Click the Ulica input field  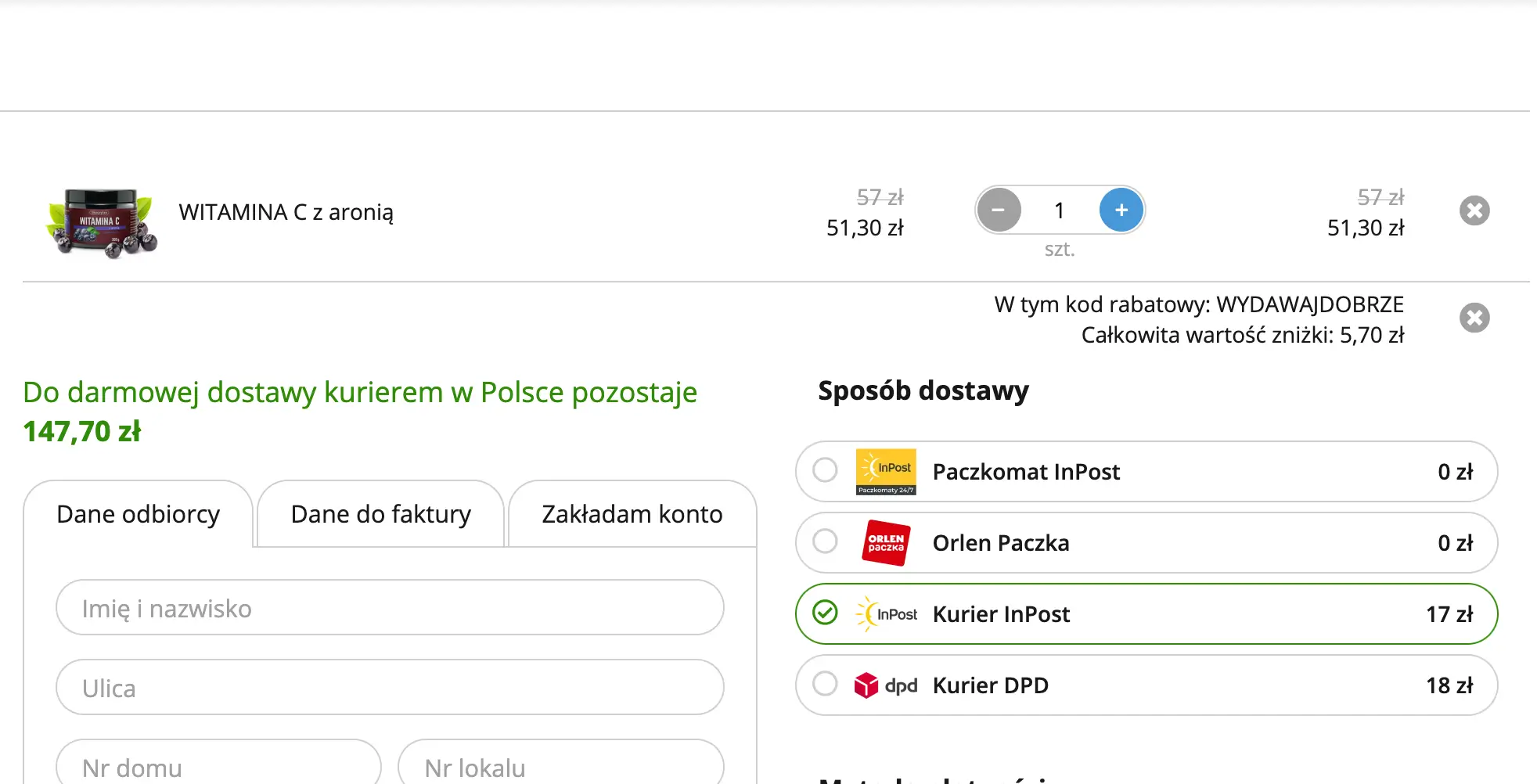(389, 688)
